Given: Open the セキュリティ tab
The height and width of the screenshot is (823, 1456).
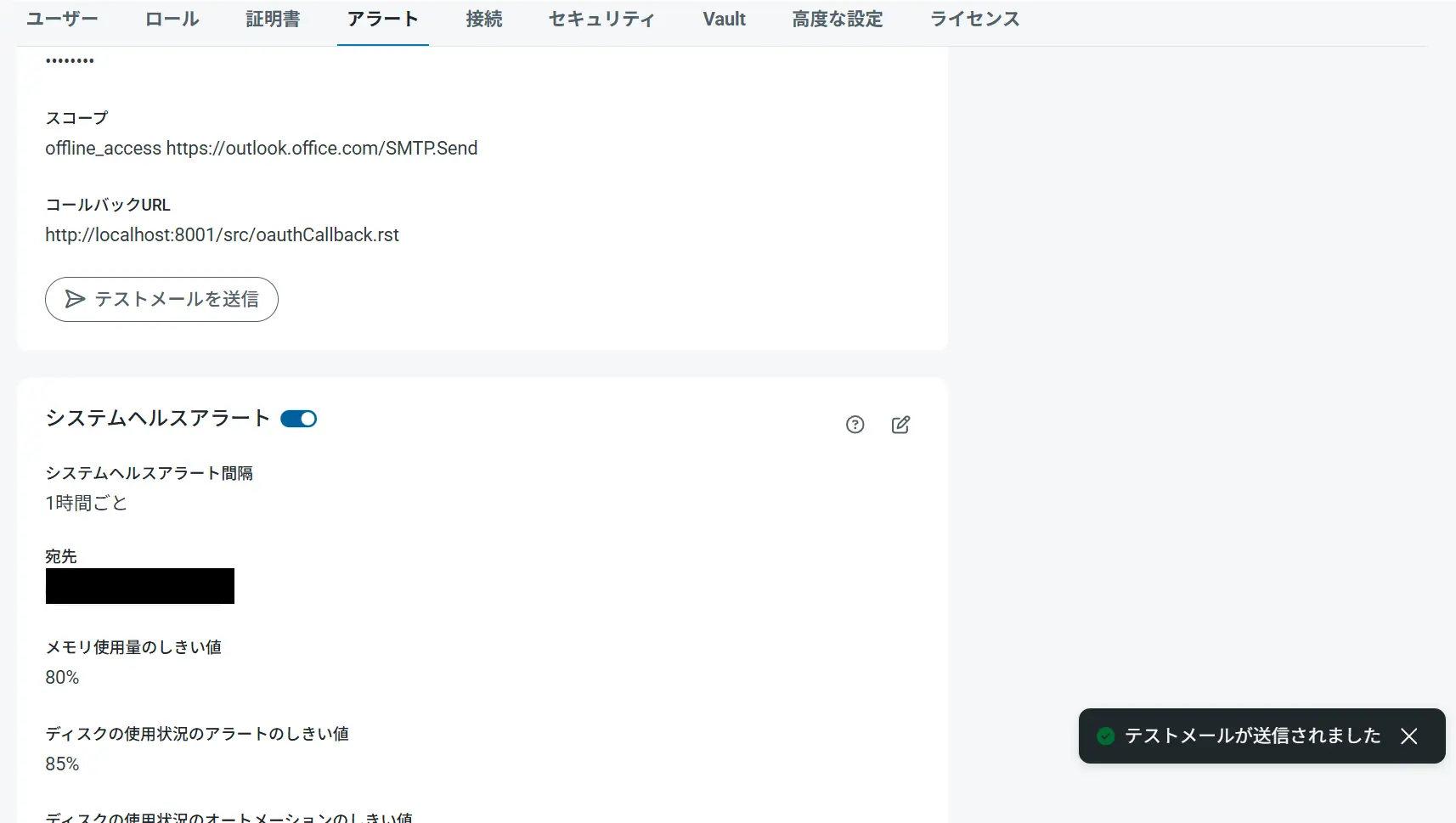Looking at the screenshot, I should point(601,19).
